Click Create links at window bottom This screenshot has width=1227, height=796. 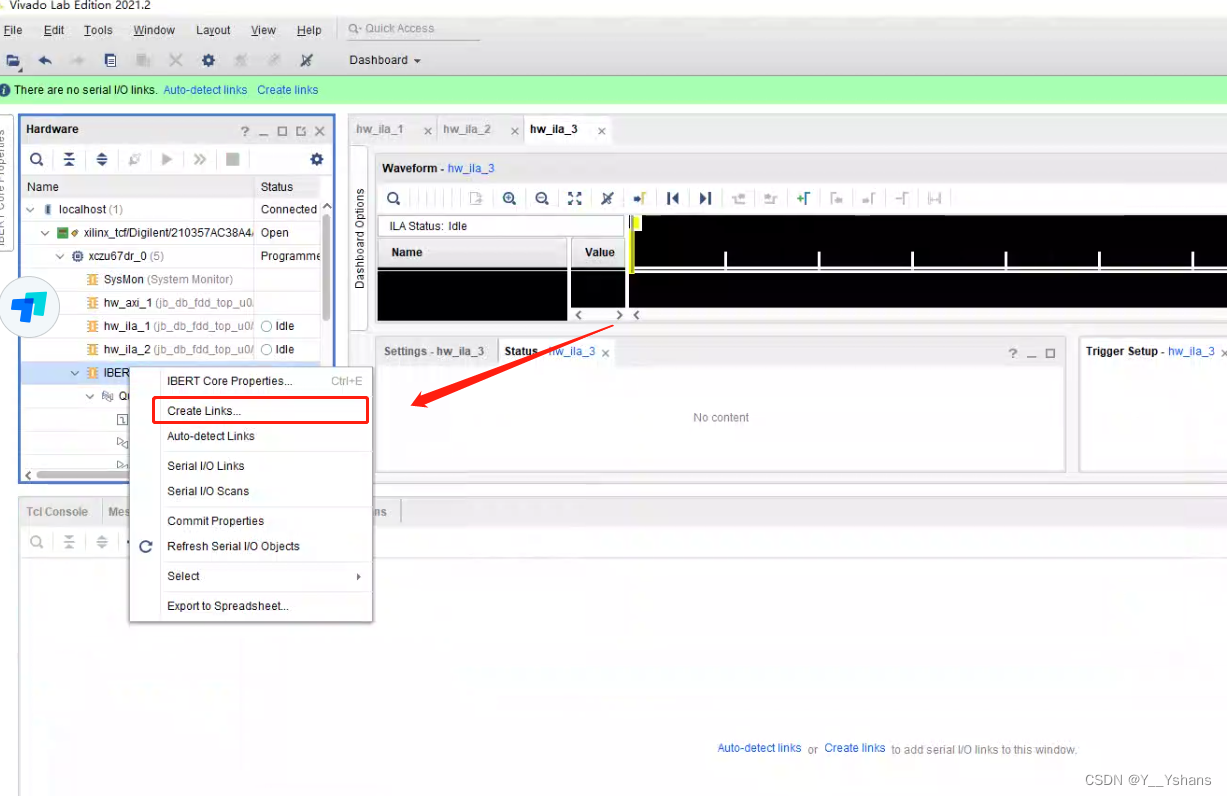coord(855,748)
